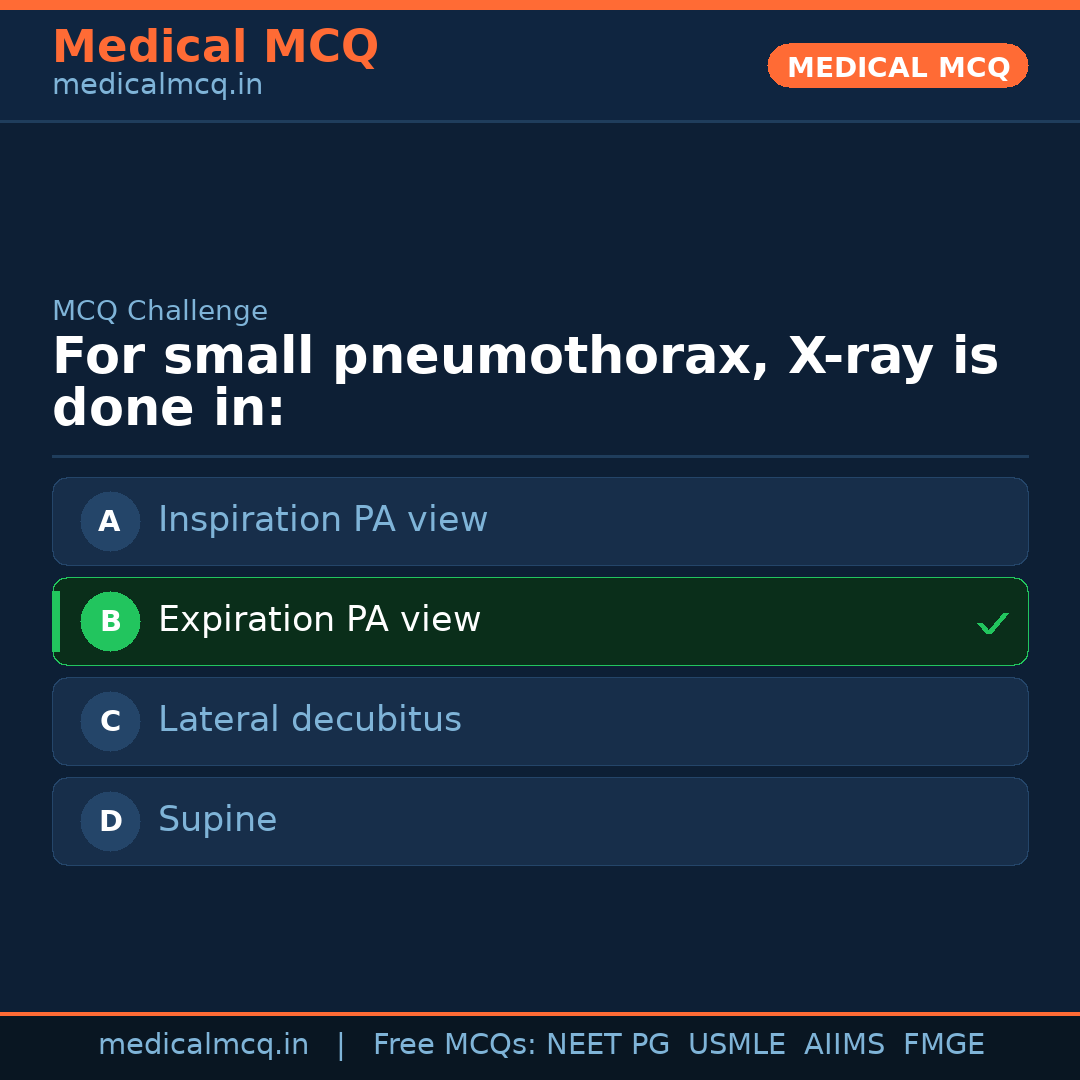Click the "Free MCQs:" footer label
This screenshot has height=1080, width=1080.
455,1045
